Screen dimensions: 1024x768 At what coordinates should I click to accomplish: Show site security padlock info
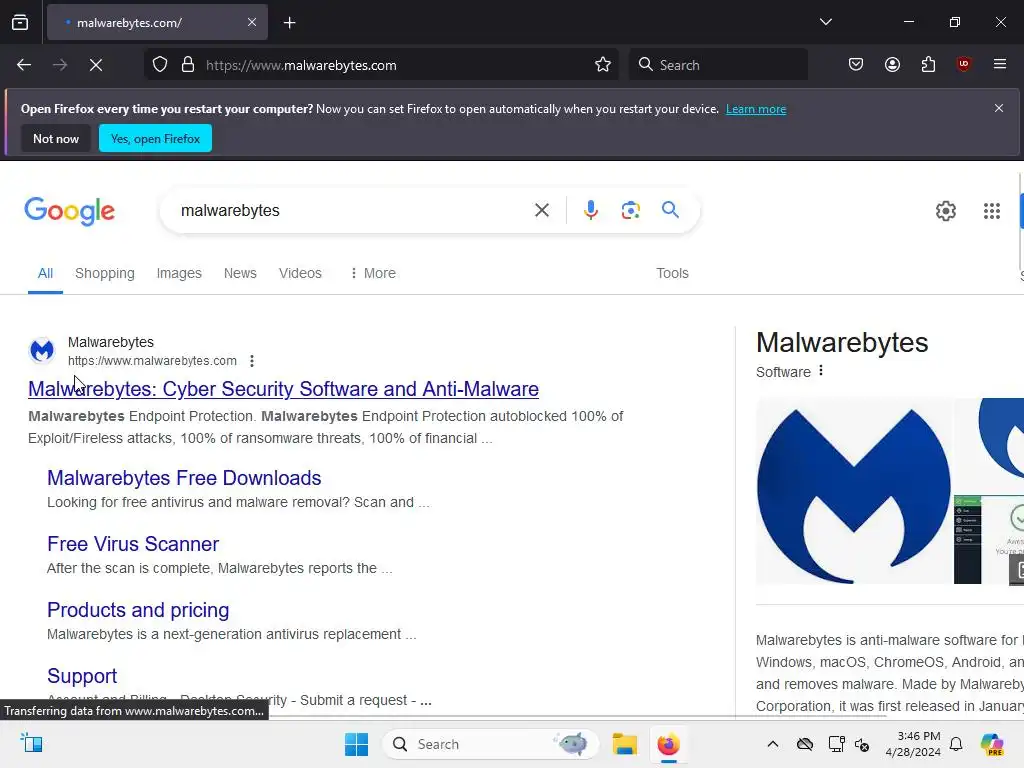(188, 65)
